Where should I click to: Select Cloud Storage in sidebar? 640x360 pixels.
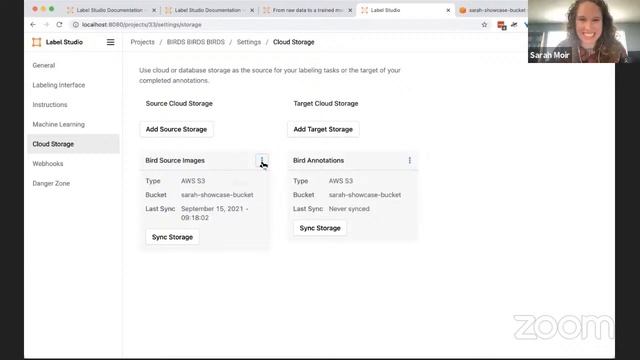(73, 144)
